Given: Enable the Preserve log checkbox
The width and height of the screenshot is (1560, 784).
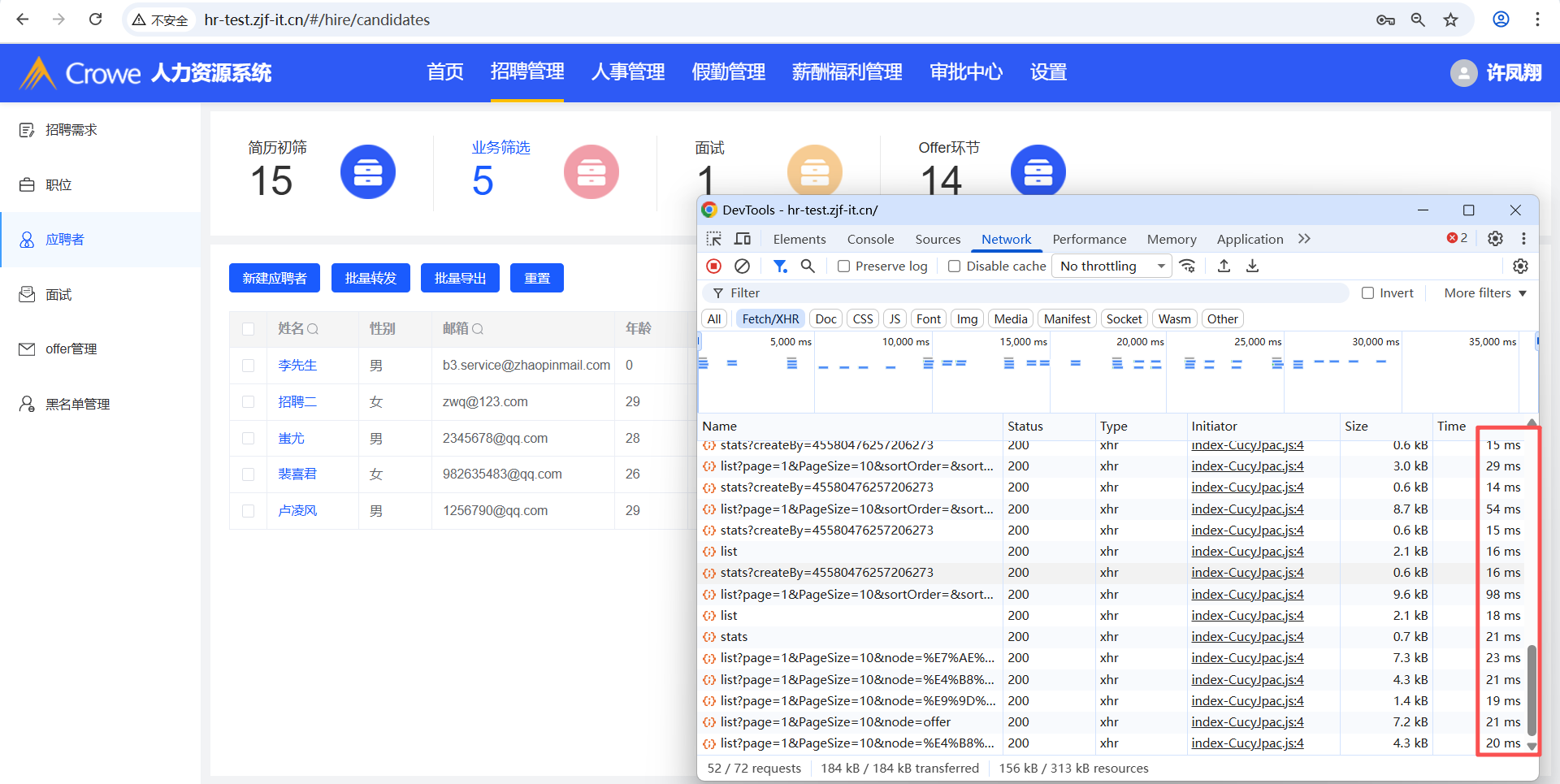Looking at the screenshot, I should [844, 266].
